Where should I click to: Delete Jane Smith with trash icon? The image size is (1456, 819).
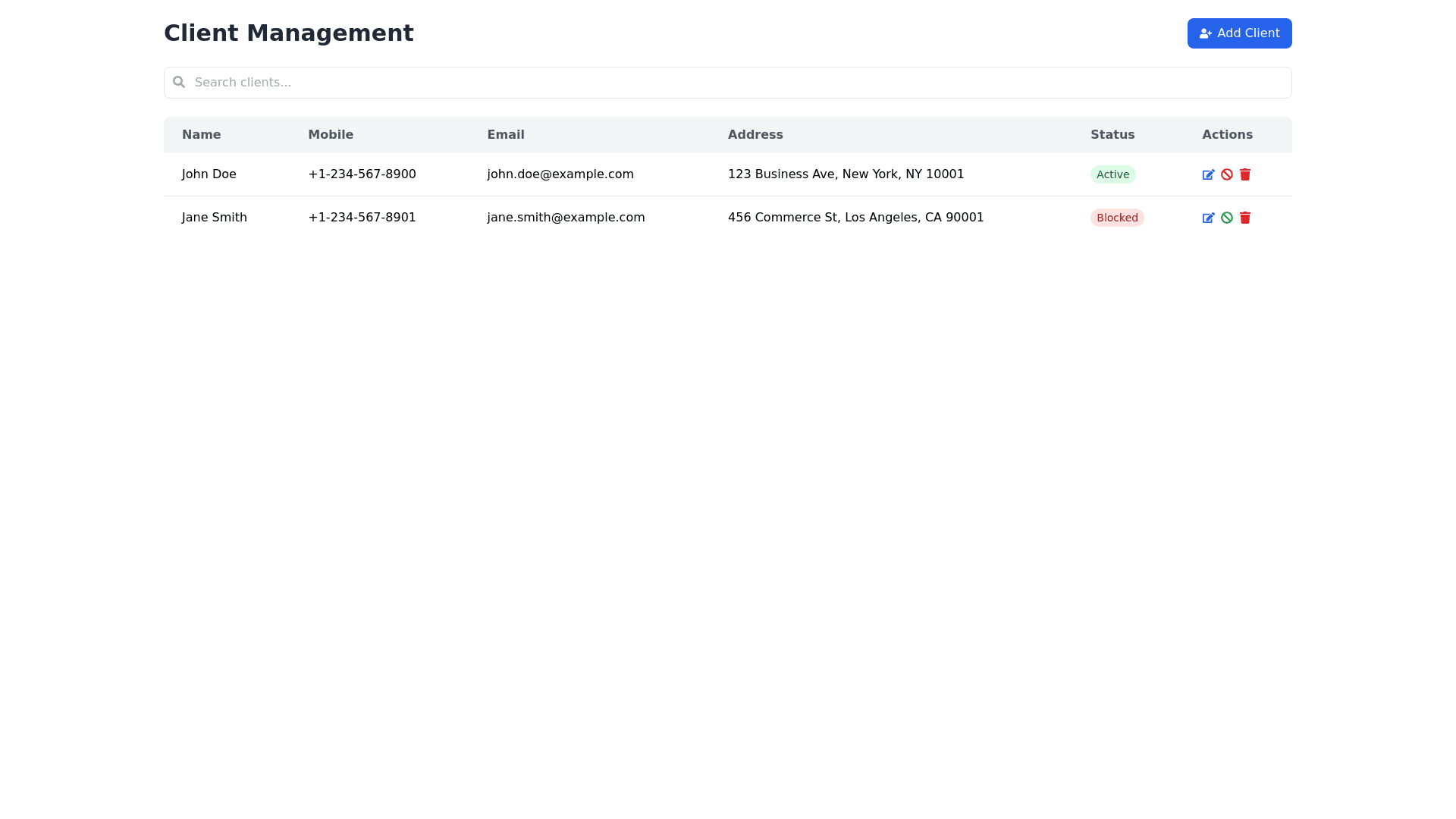[1244, 218]
